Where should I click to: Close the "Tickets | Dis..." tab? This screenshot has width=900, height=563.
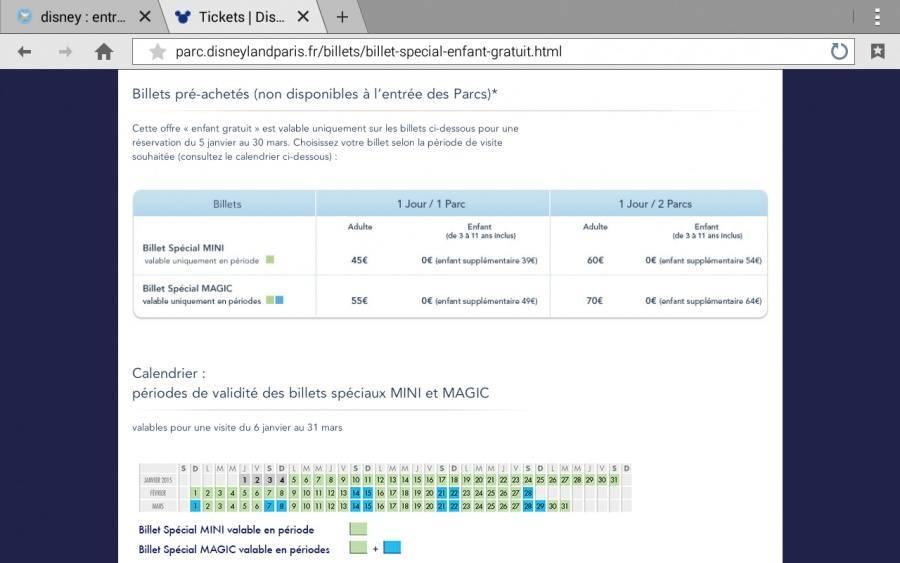(x=303, y=17)
